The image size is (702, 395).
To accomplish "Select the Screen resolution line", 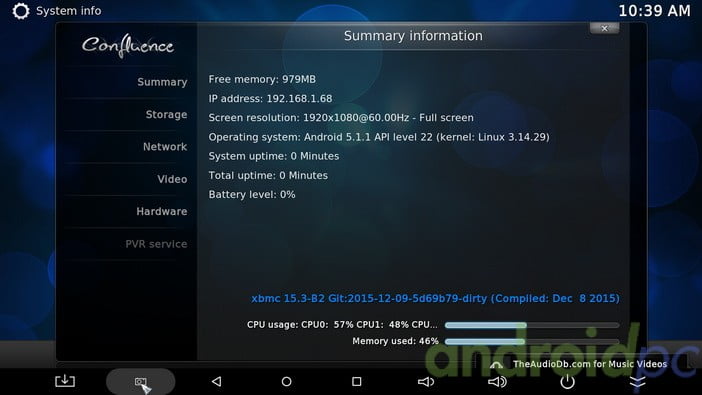I will click(341, 118).
